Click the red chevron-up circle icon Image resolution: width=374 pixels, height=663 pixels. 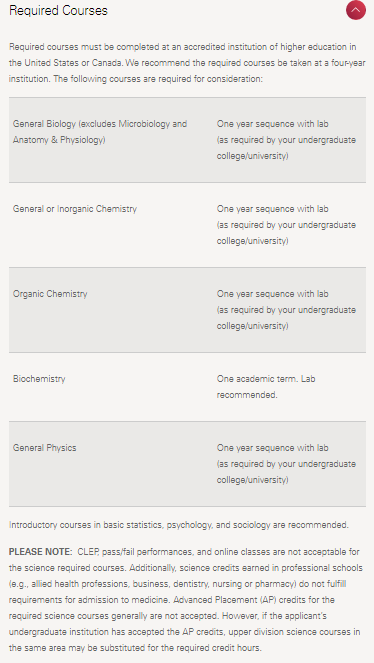coord(356,10)
